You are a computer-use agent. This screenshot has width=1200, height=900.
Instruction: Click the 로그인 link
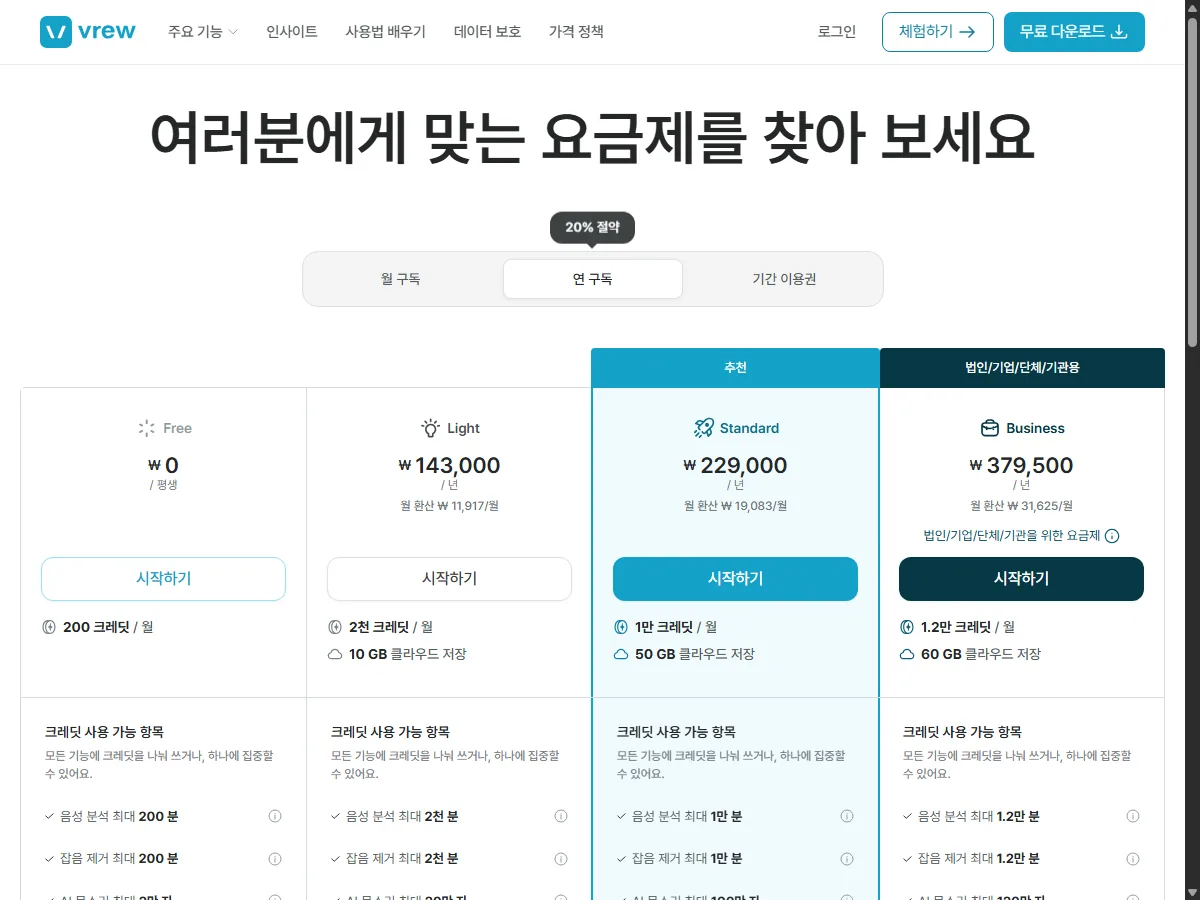(x=837, y=32)
